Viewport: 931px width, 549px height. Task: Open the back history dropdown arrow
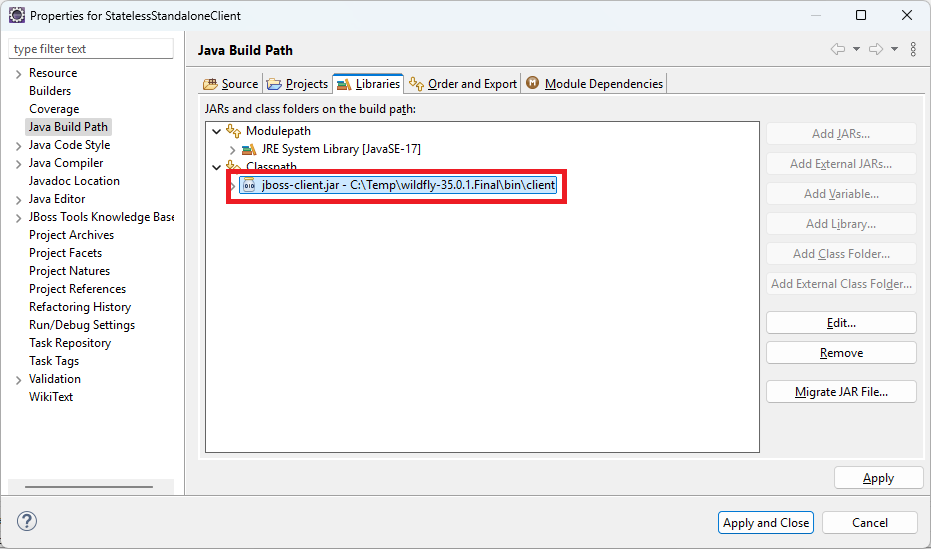click(857, 50)
